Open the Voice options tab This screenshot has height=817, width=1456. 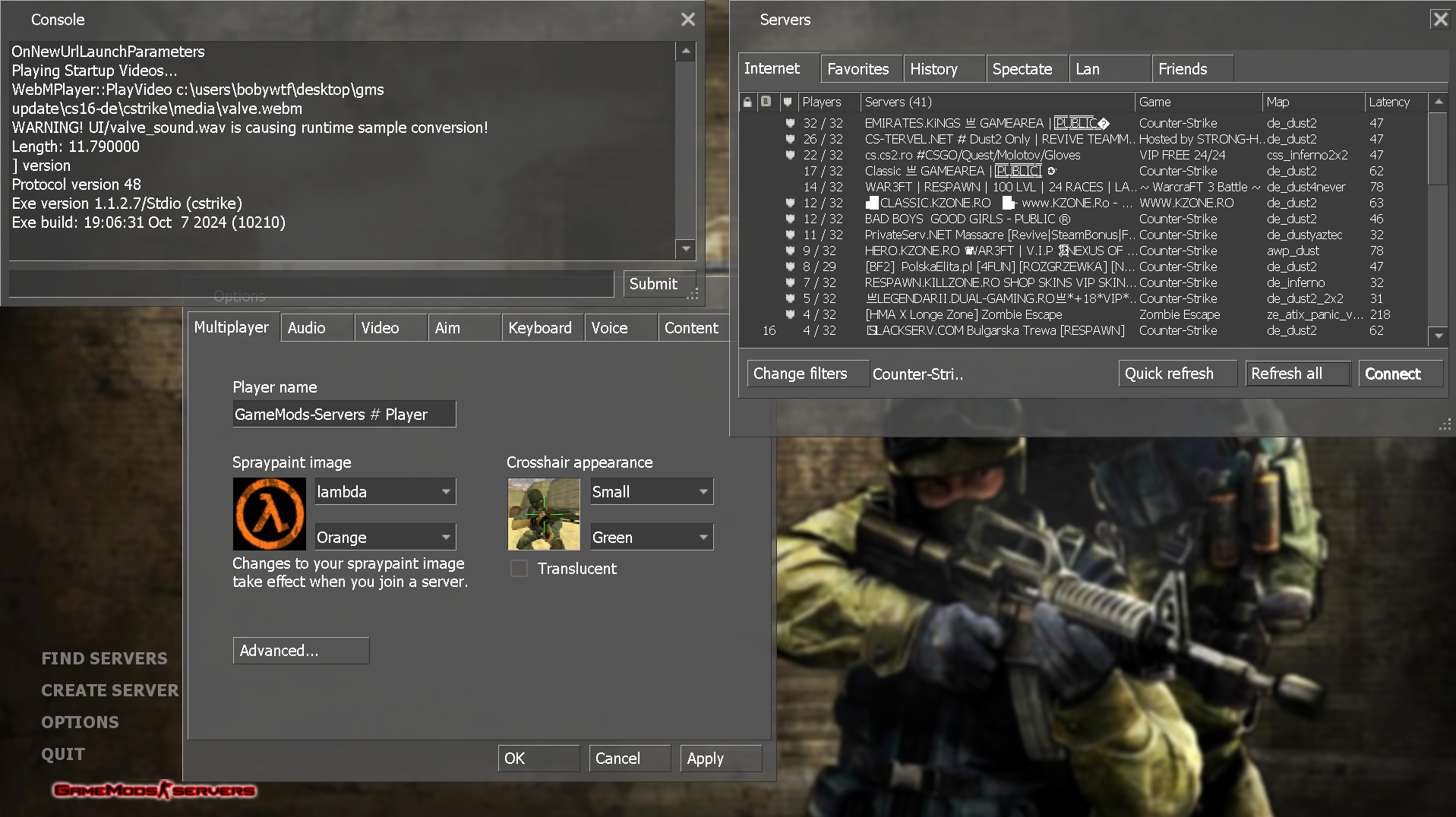coord(621,328)
